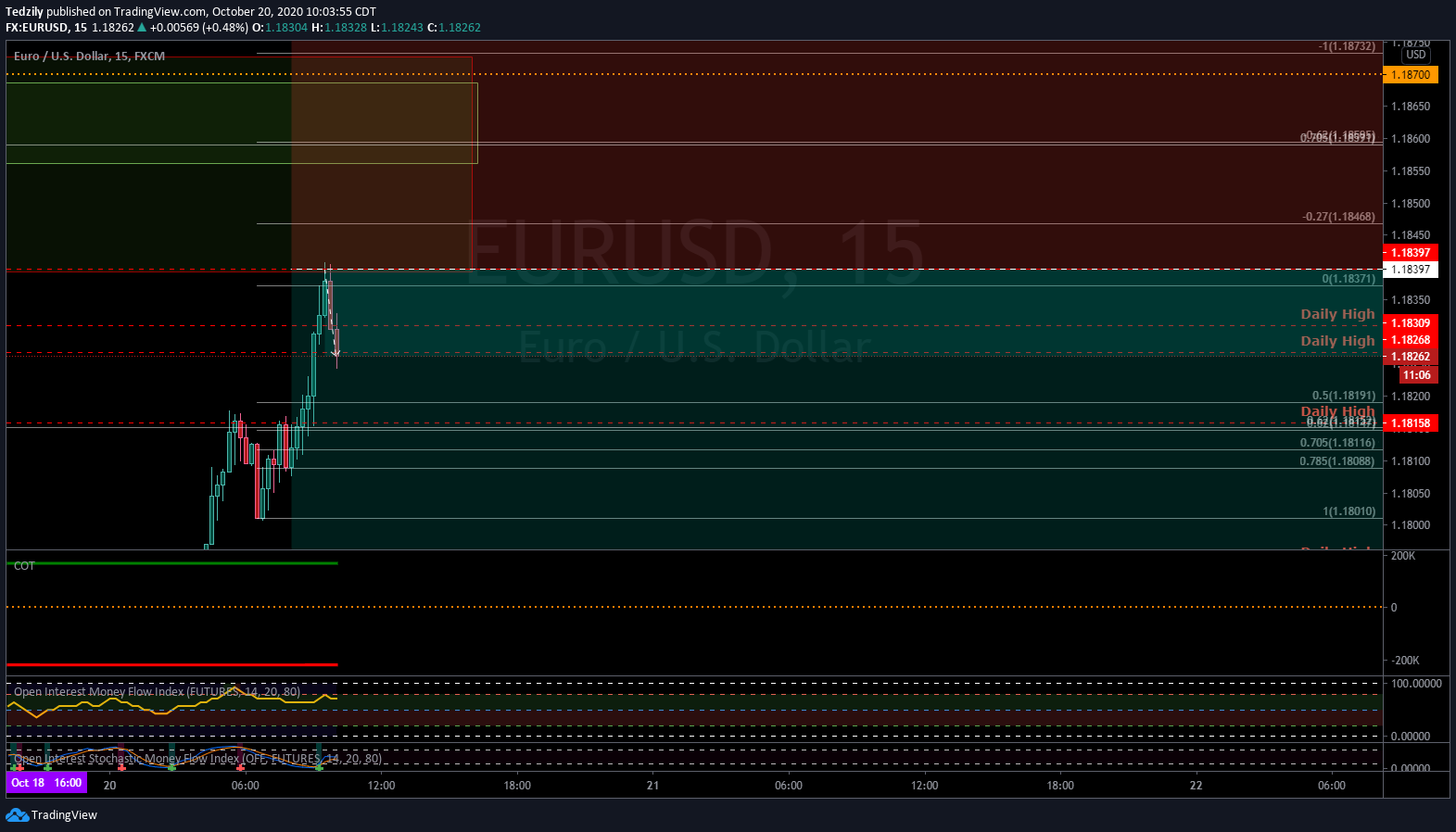Select the FX:EURUSD, 15 symbol header

tap(46, 28)
